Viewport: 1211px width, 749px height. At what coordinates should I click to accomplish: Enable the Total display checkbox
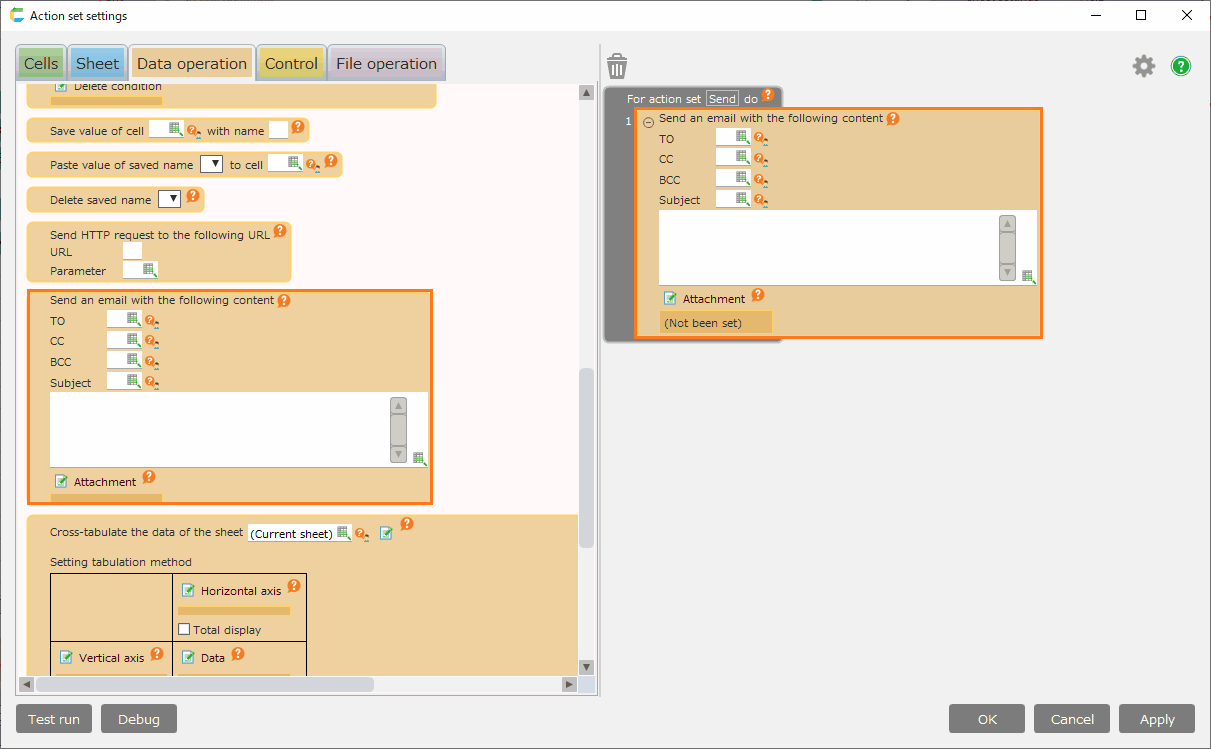(184, 630)
